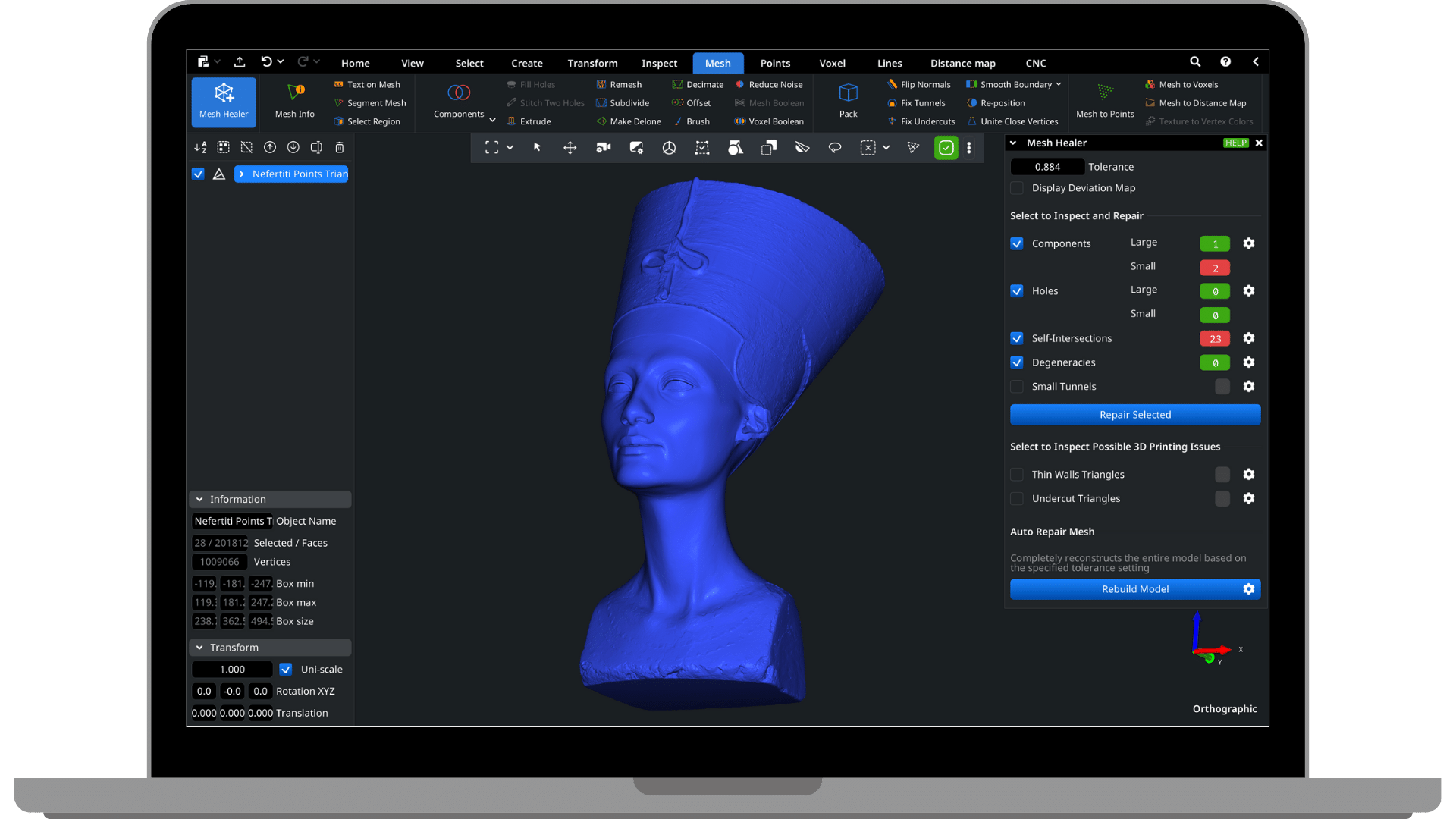The image size is (1456, 819).
Task: Click the Tolerance value field
Action: click(x=1046, y=167)
